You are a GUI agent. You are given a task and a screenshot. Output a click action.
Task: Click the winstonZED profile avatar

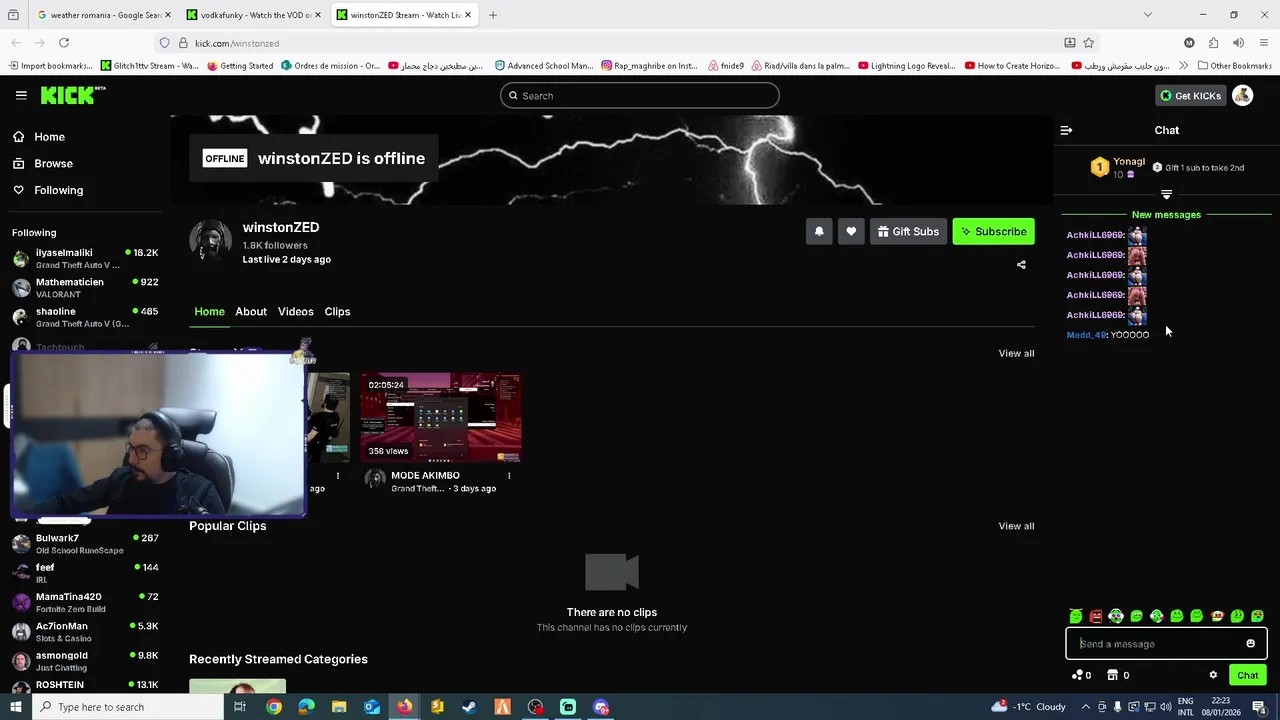[210, 241]
